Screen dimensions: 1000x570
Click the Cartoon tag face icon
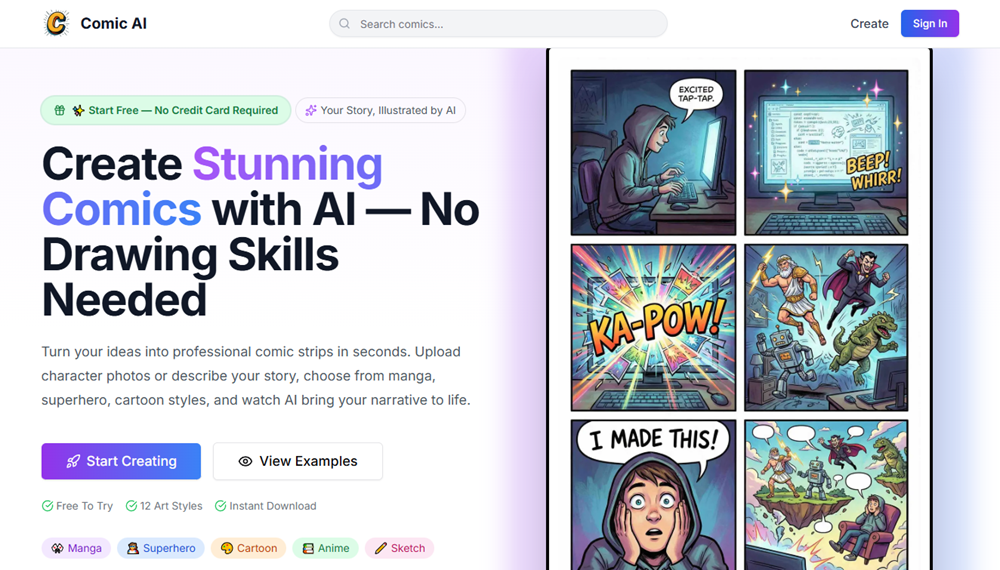tap(227, 548)
